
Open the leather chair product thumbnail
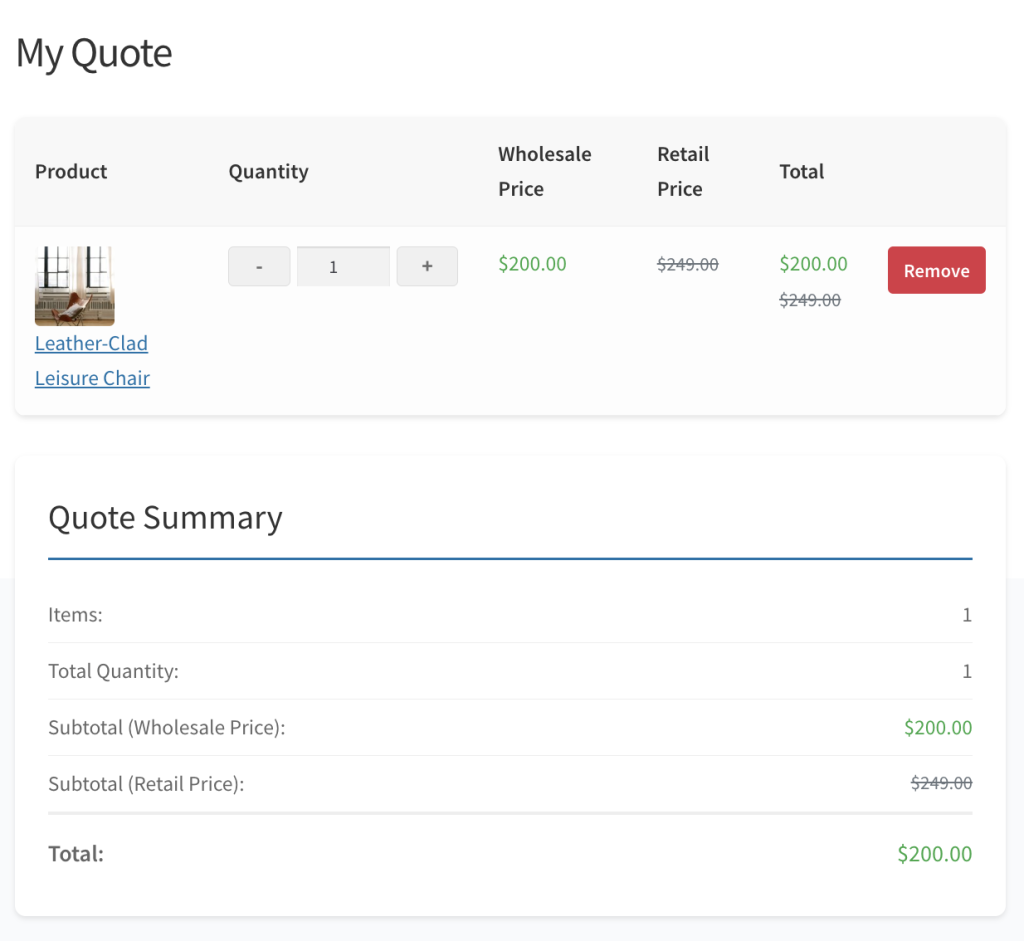click(74, 286)
